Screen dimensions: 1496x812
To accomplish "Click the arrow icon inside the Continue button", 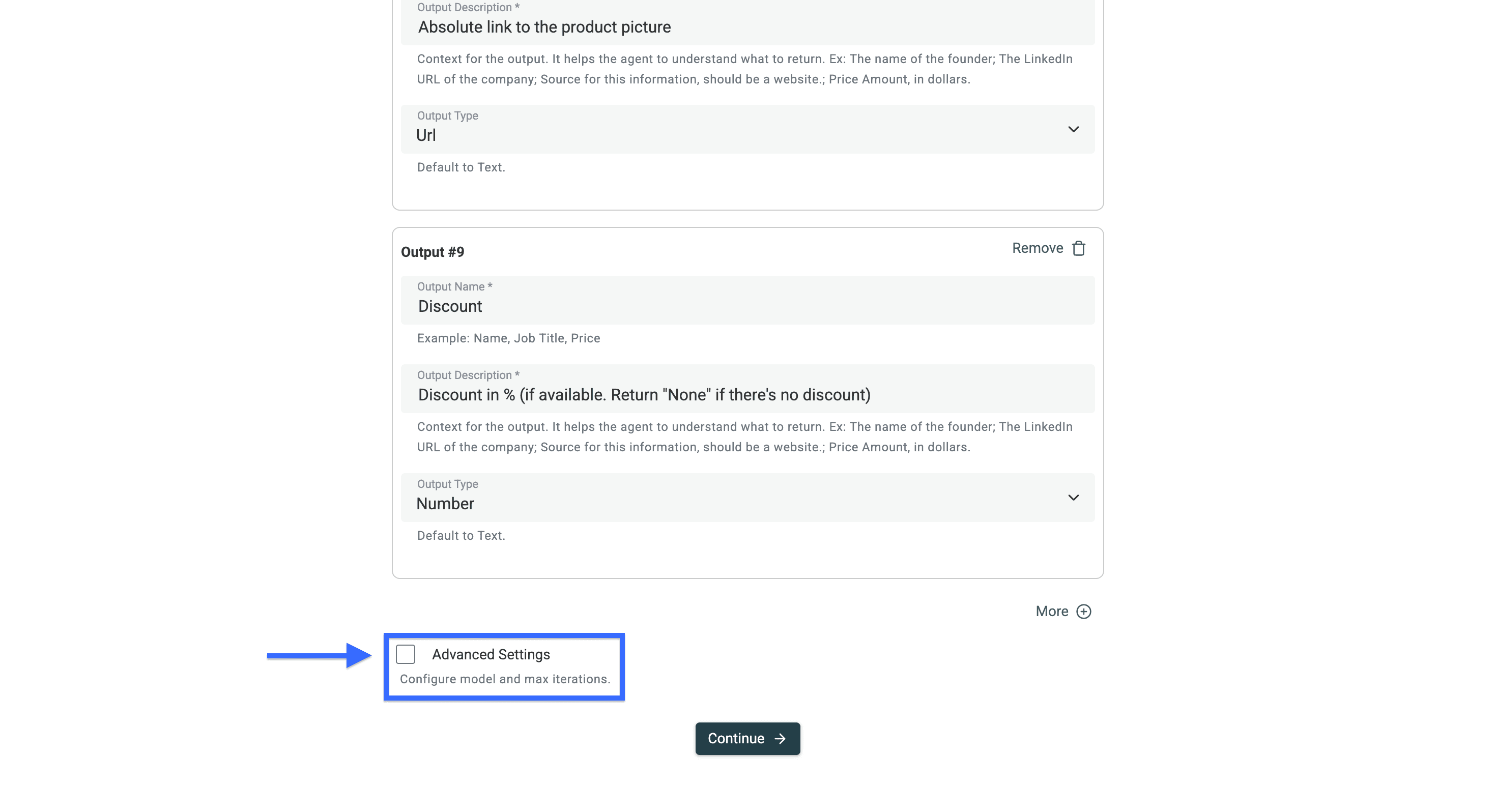I will point(781,738).
